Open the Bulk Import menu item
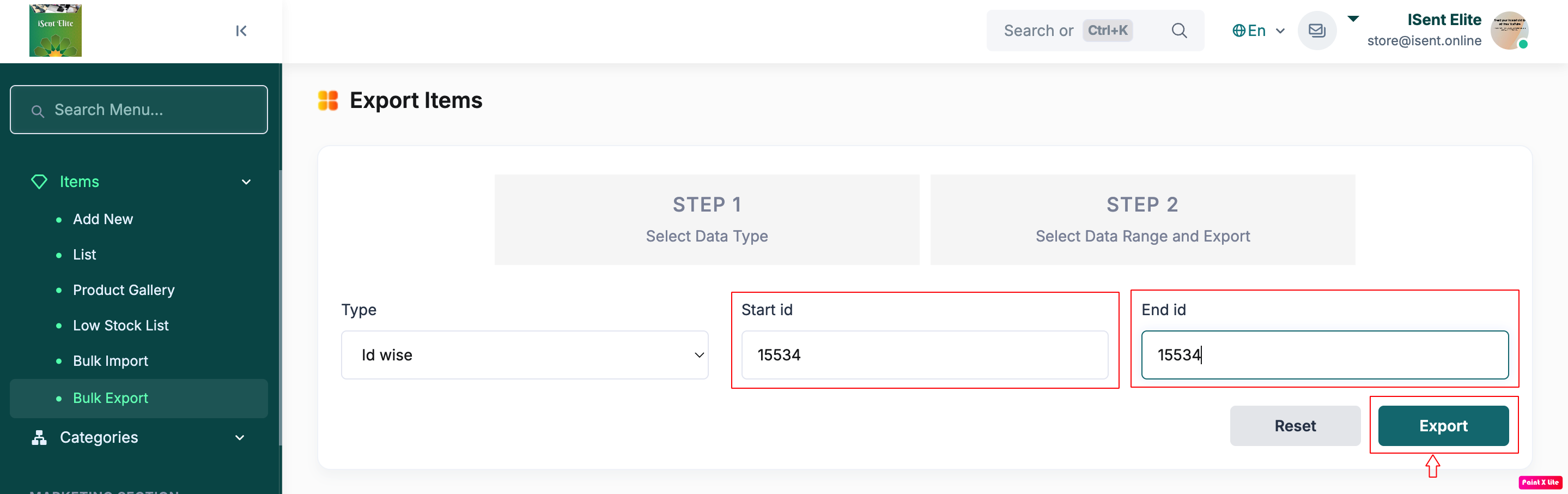The height and width of the screenshot is (494, 1568). point(110,360)
